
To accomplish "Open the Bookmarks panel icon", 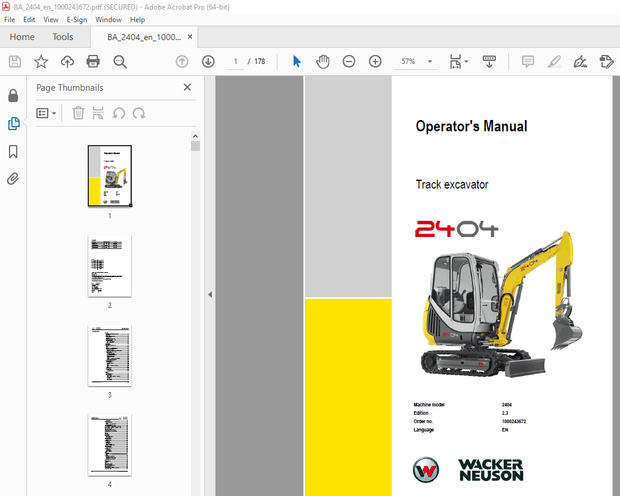I will click(x=13, y=151).
